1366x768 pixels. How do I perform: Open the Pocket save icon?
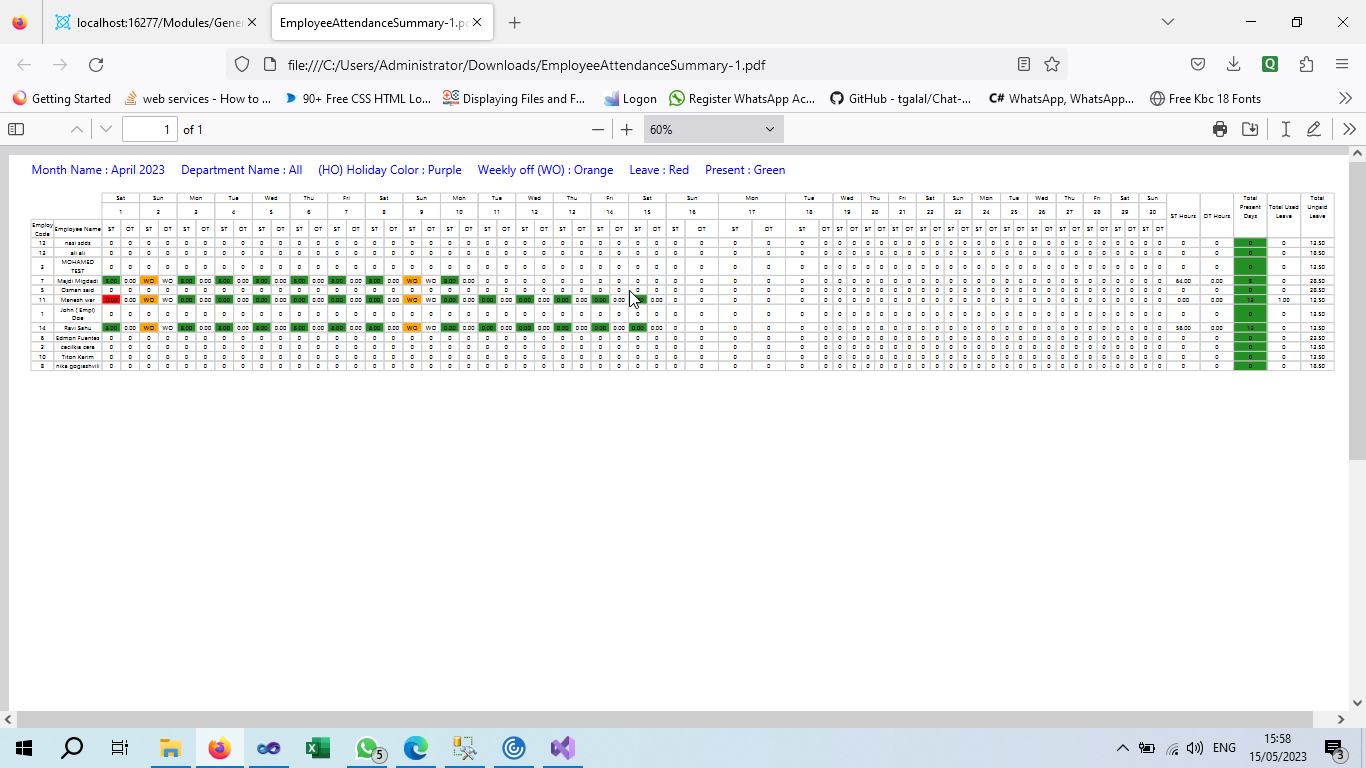[1198, 65]
